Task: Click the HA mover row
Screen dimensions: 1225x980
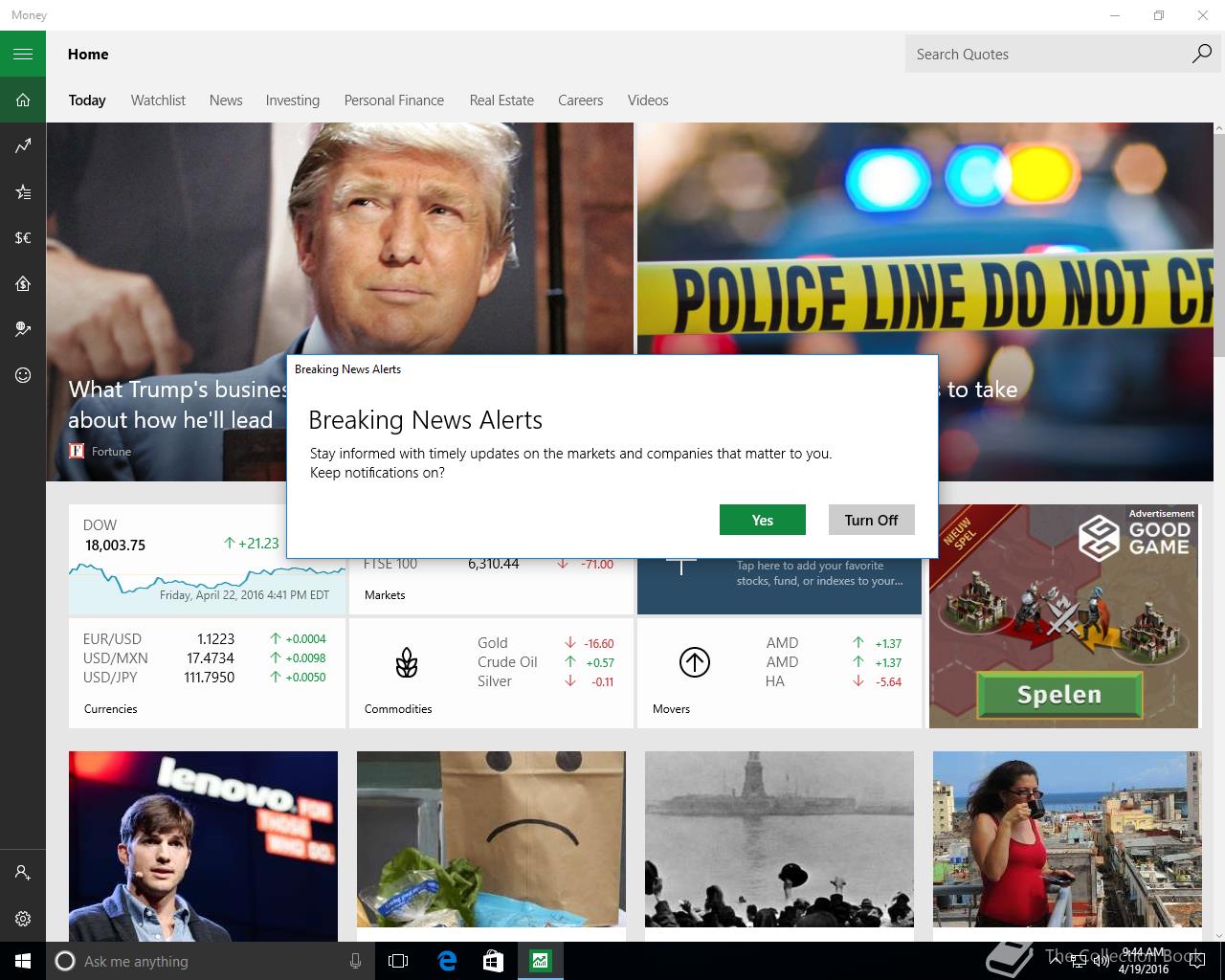Action: point(834,681)
